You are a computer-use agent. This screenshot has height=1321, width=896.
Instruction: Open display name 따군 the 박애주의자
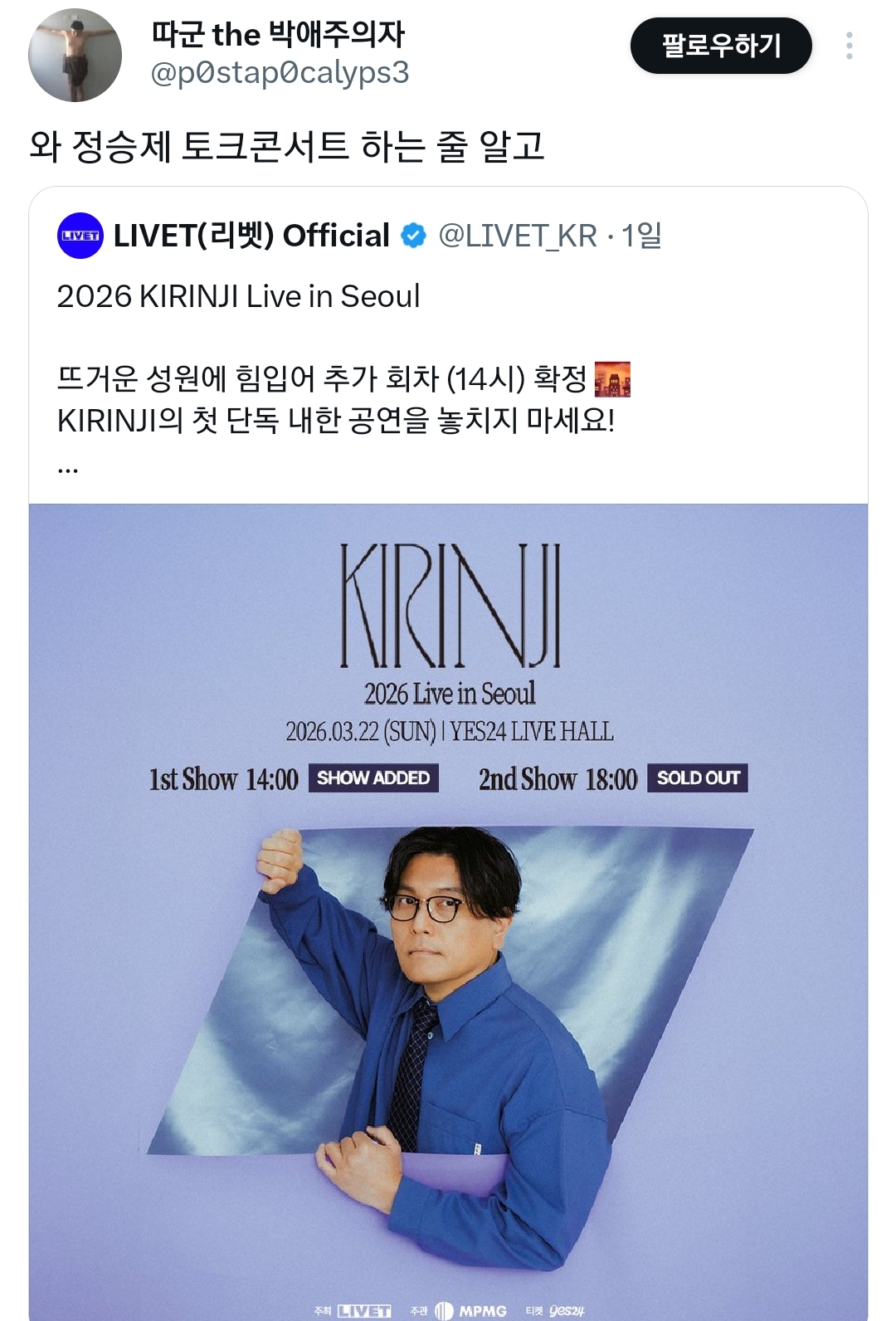pos(278,34)
